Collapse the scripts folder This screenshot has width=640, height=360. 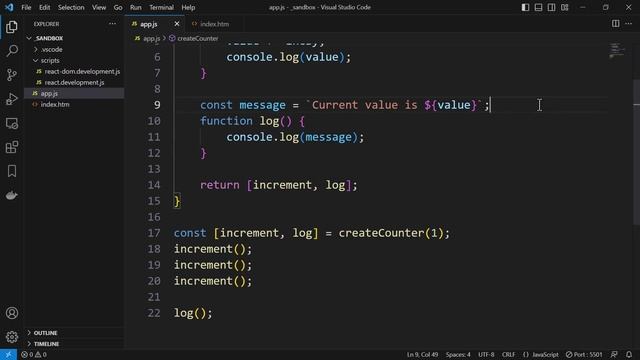74,60
